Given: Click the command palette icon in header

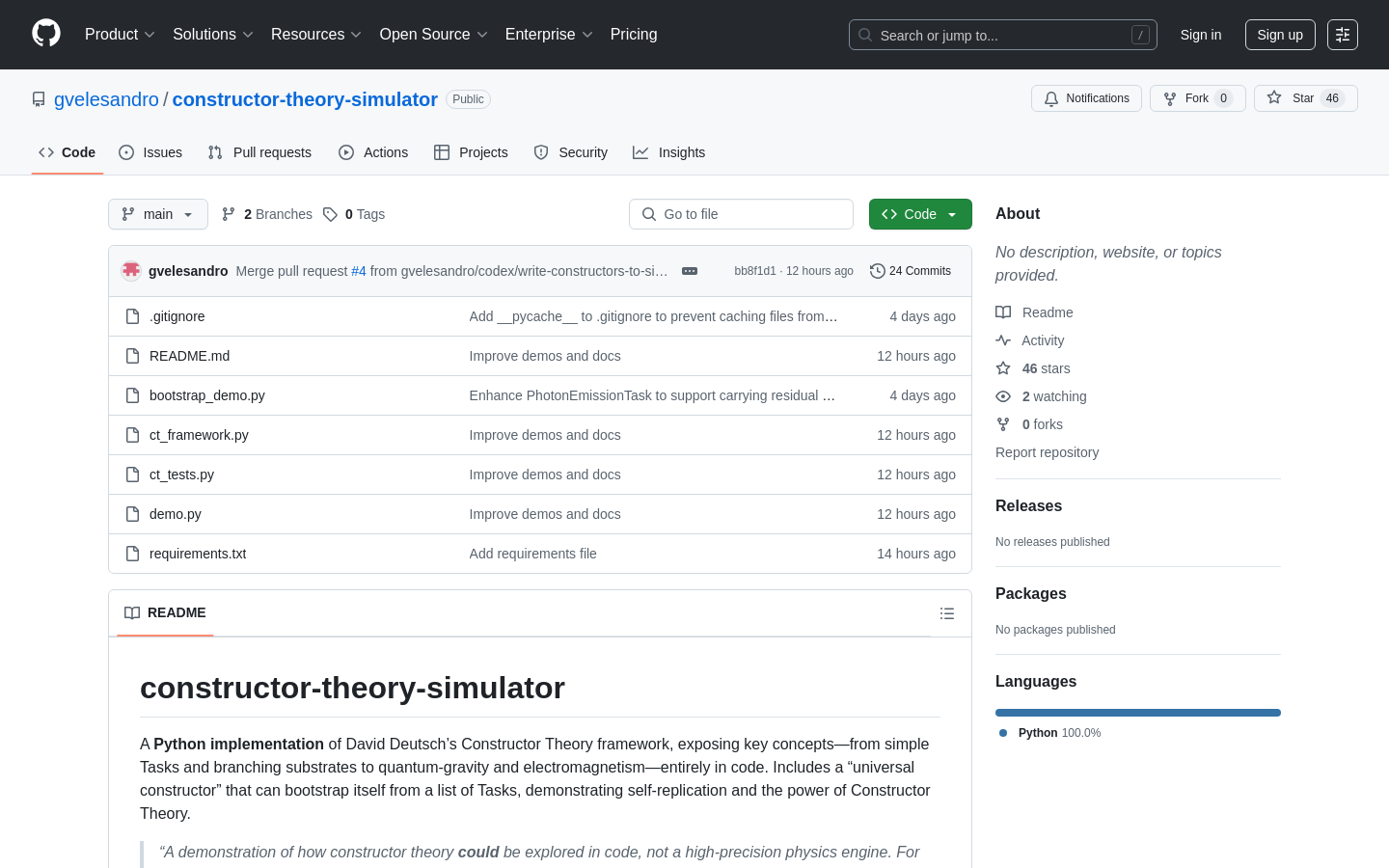Looking at the screenshot, I should pyautogui.click(x=1343, y=35).
